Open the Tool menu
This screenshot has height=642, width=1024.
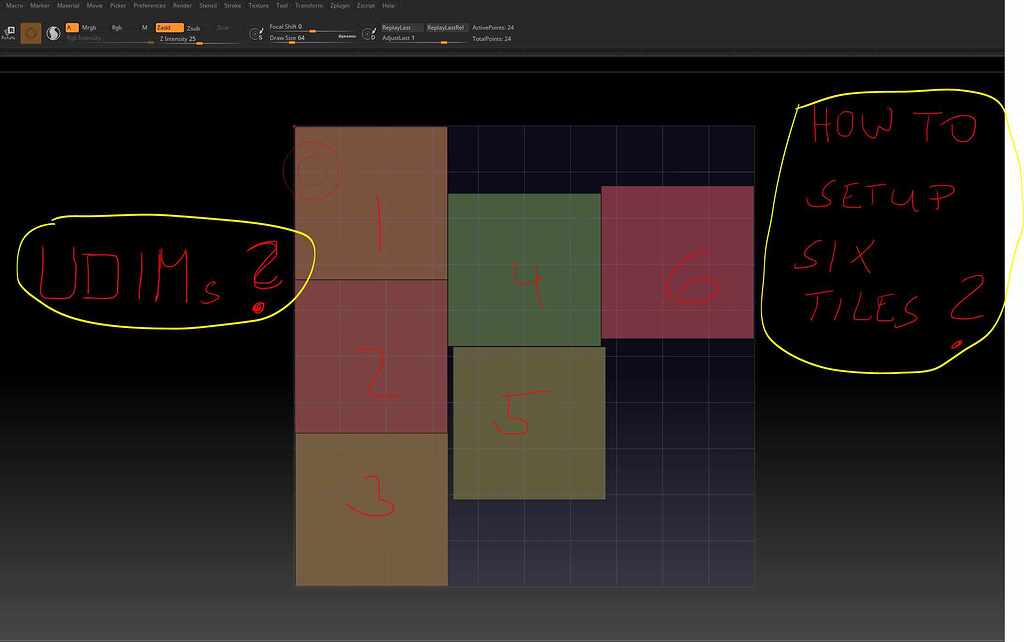285,5
